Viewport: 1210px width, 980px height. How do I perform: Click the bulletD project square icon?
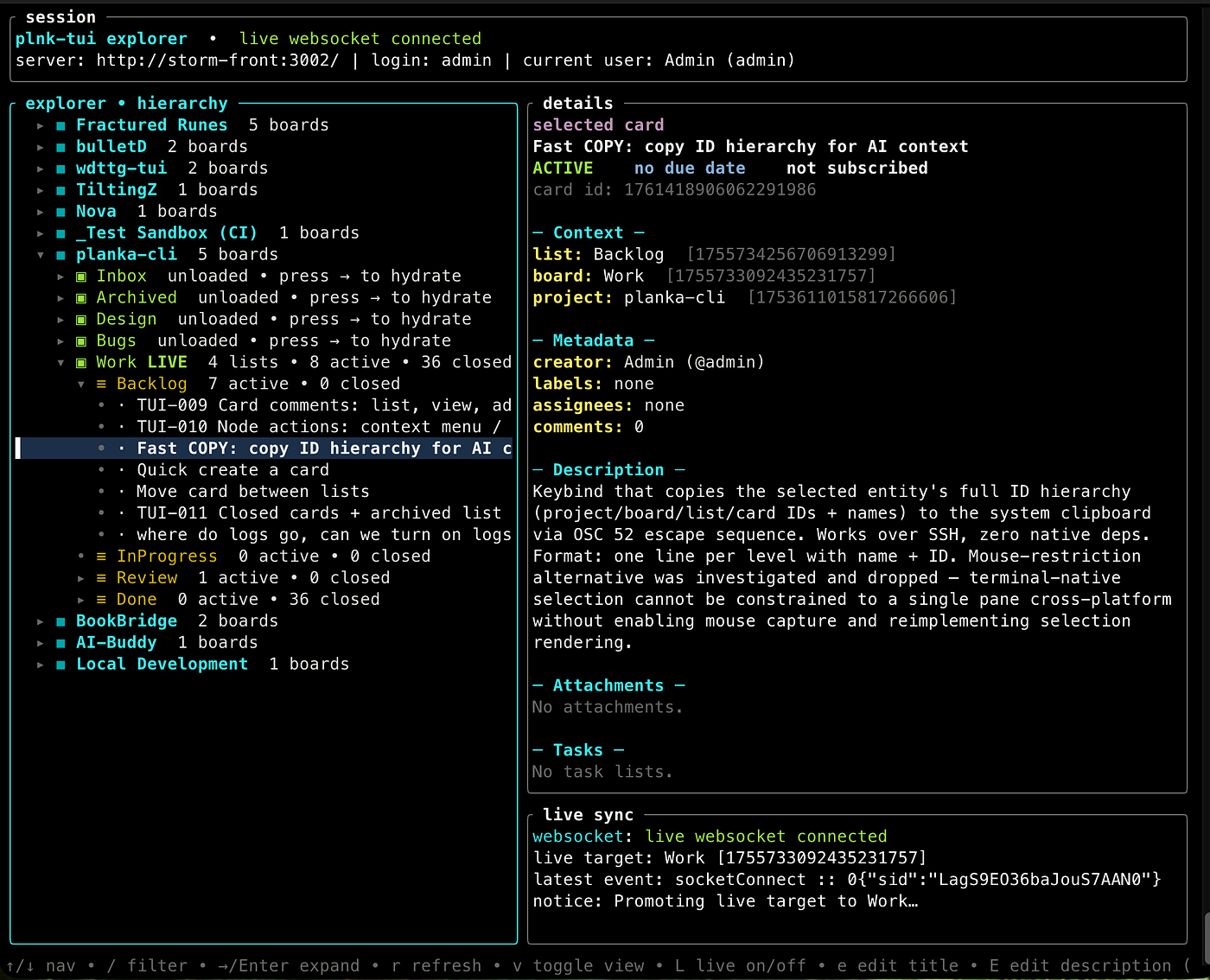pos(60,147)
